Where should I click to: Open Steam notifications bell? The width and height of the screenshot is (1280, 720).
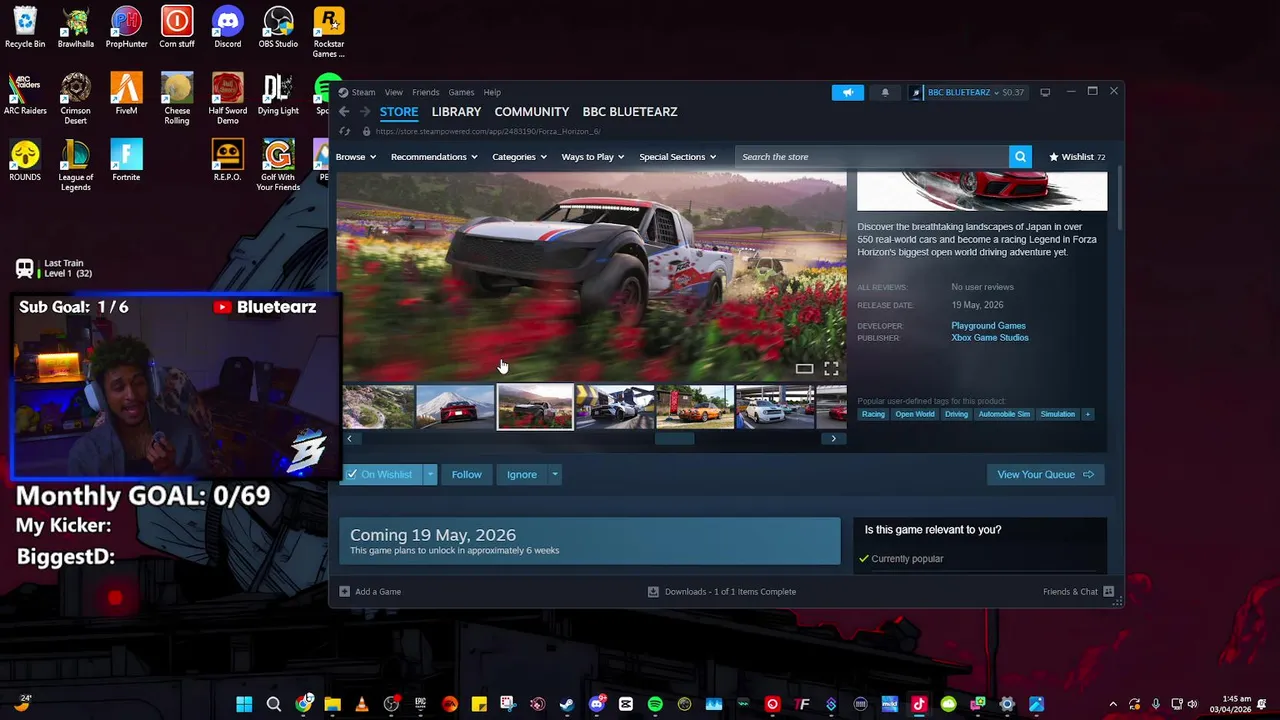coord(885,92)
